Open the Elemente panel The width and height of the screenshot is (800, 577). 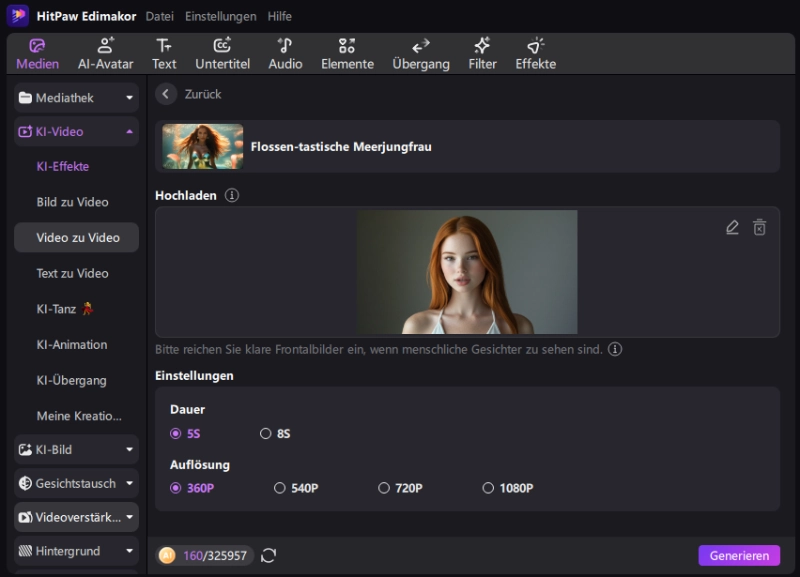tap(347, 54)
